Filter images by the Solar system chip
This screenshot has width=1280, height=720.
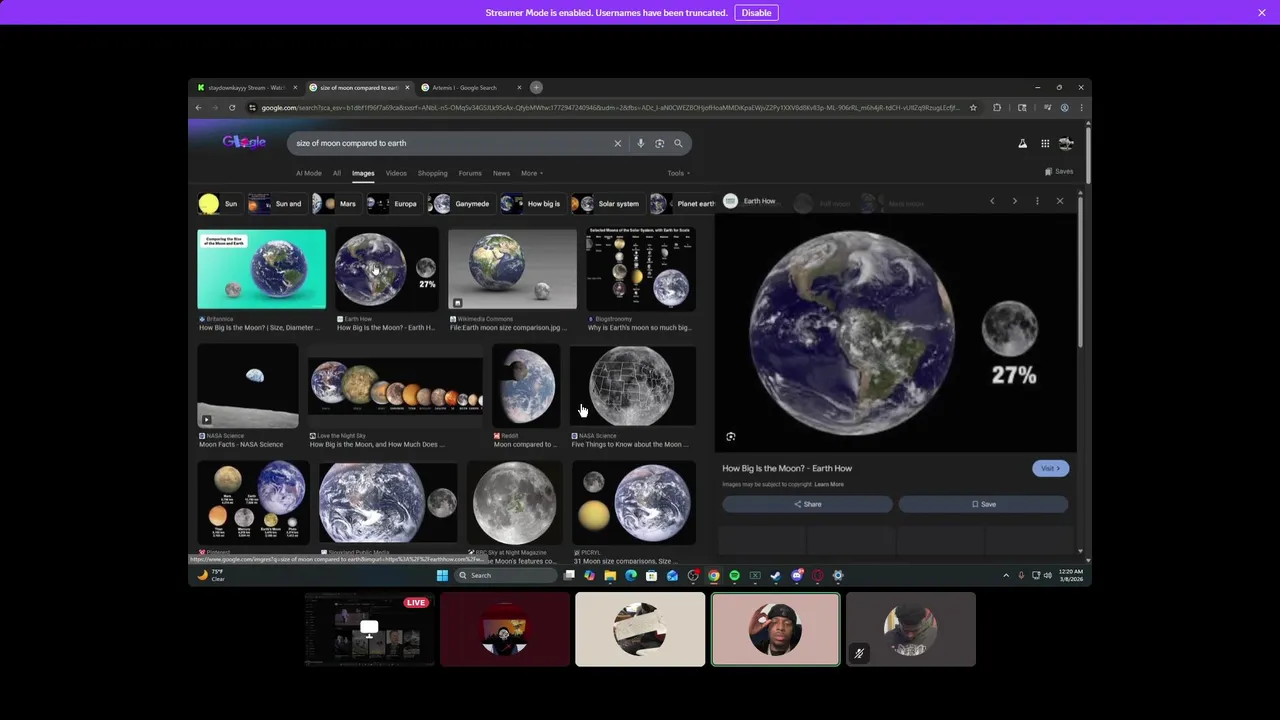coord(606,204)
